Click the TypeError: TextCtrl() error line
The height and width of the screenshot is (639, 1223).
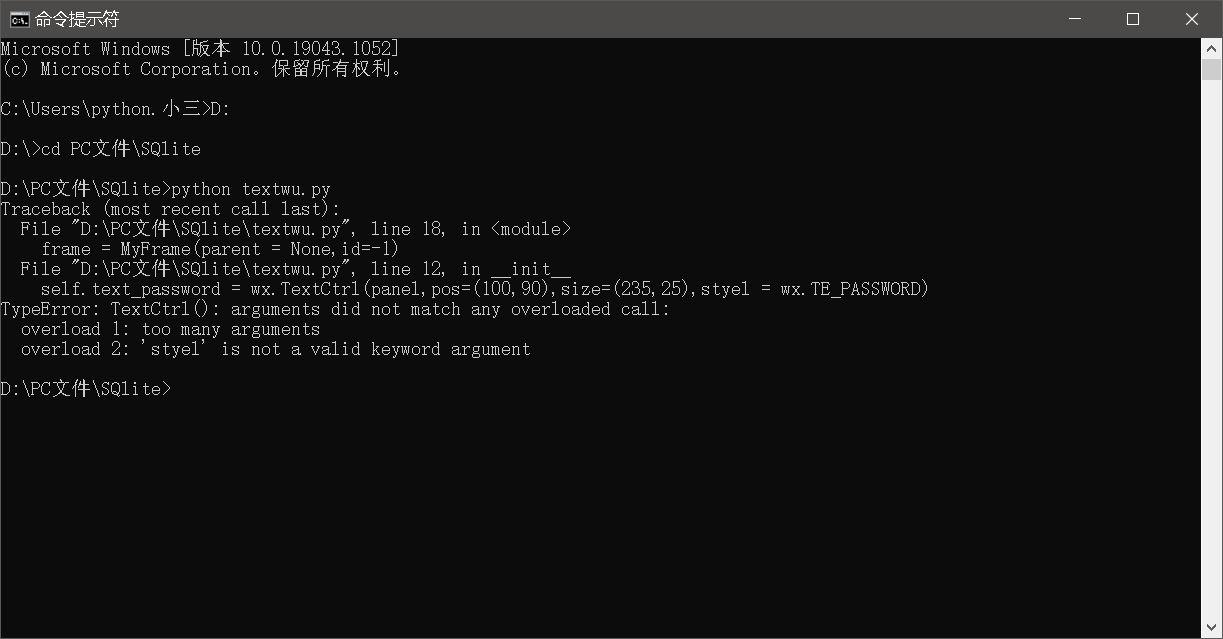coord(335,309)
